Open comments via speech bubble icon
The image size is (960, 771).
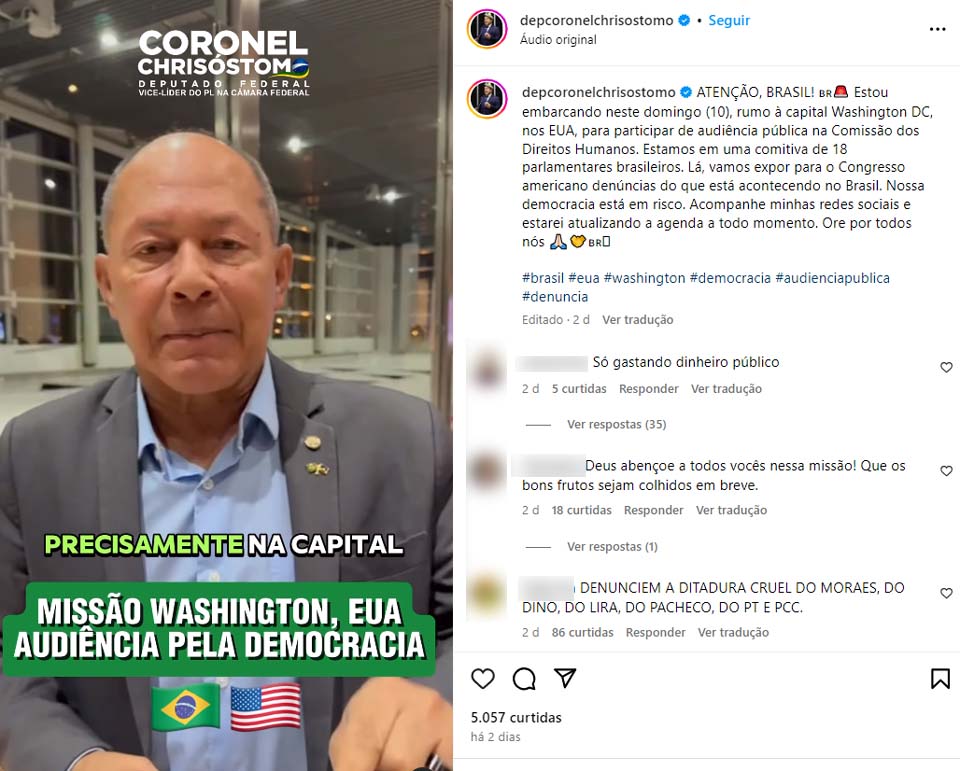524,679
